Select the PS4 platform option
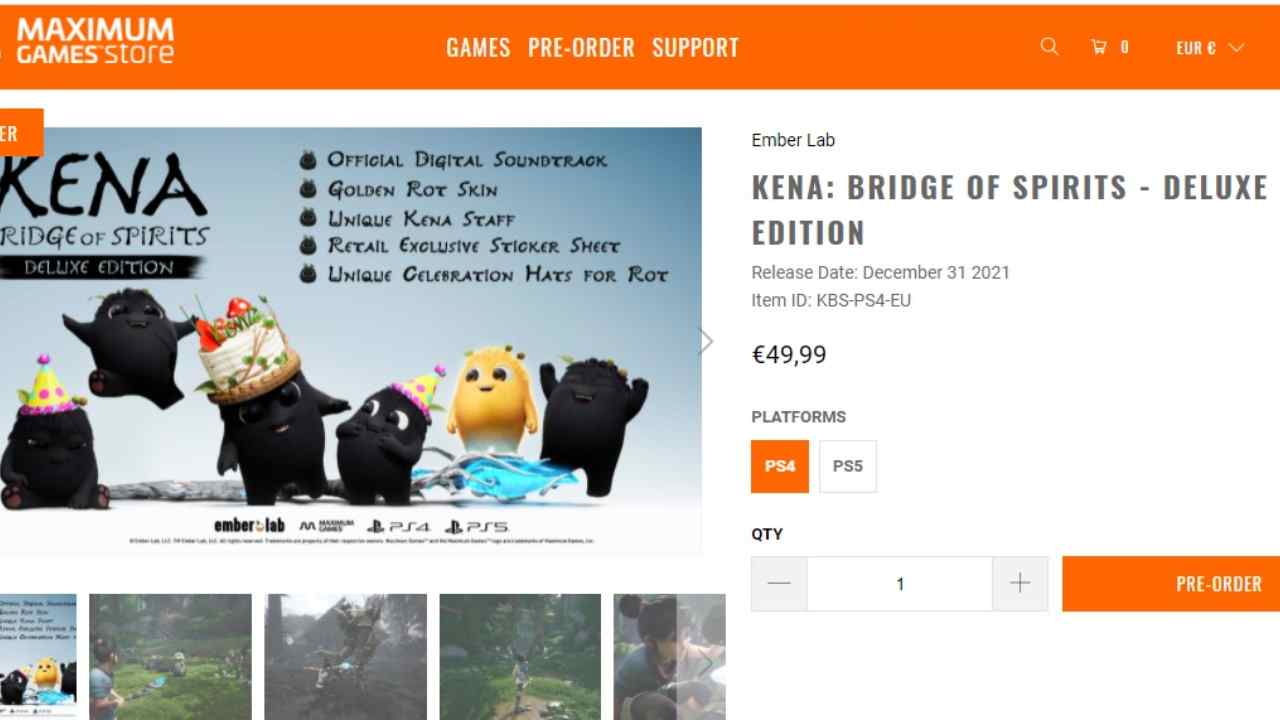Screen dimensions: 1280x720 point(780,466)
